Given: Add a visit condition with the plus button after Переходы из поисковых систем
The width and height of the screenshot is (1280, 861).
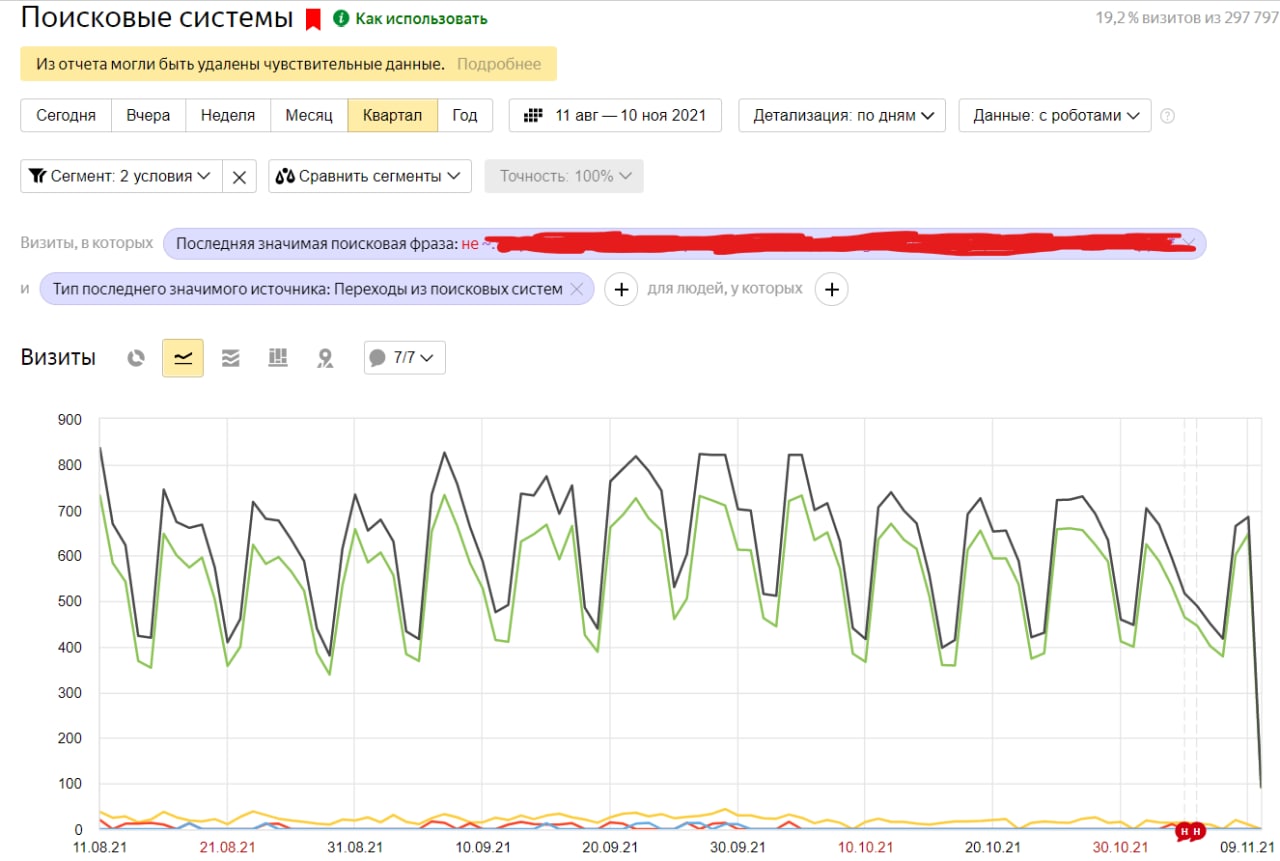Looking at the screenshot, I should (x=621, y=289).
